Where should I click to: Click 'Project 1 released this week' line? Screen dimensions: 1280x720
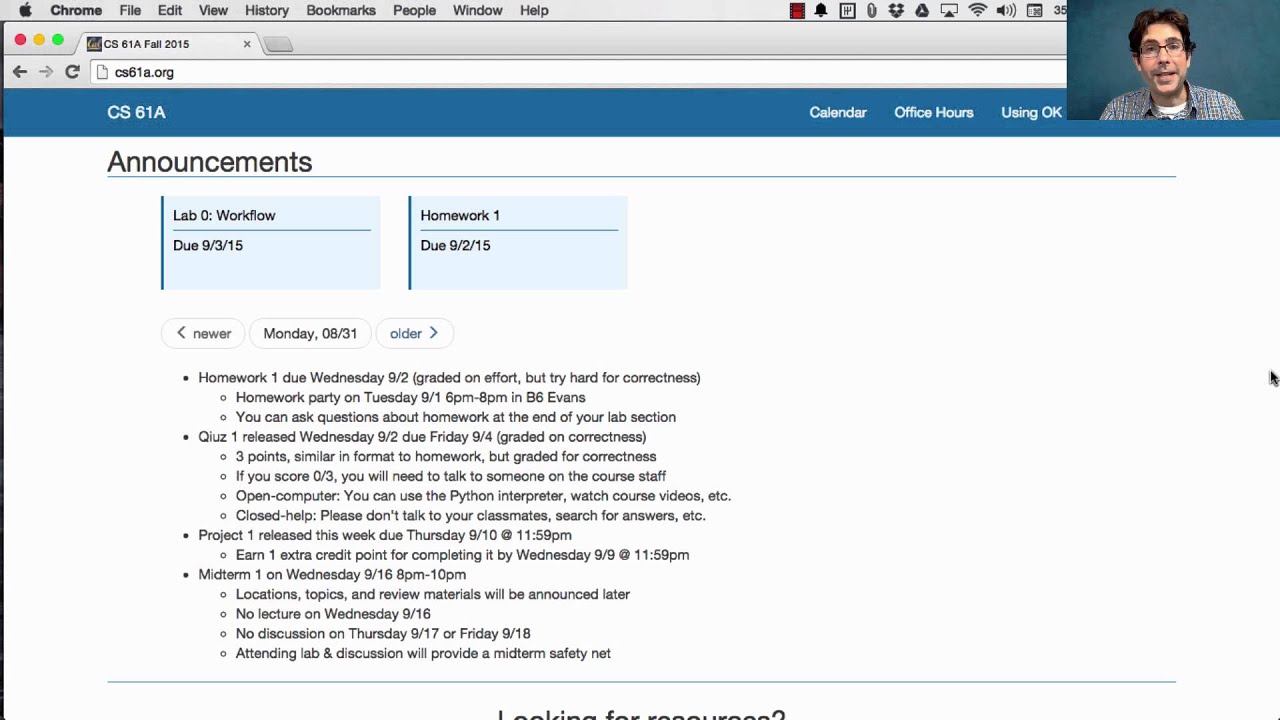click(x=385, y=535)
